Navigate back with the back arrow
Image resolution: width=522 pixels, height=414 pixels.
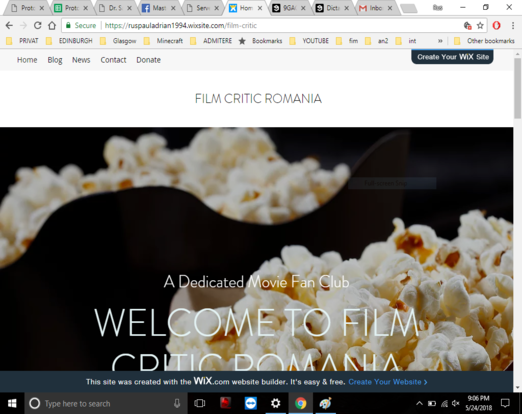[9, 25]
